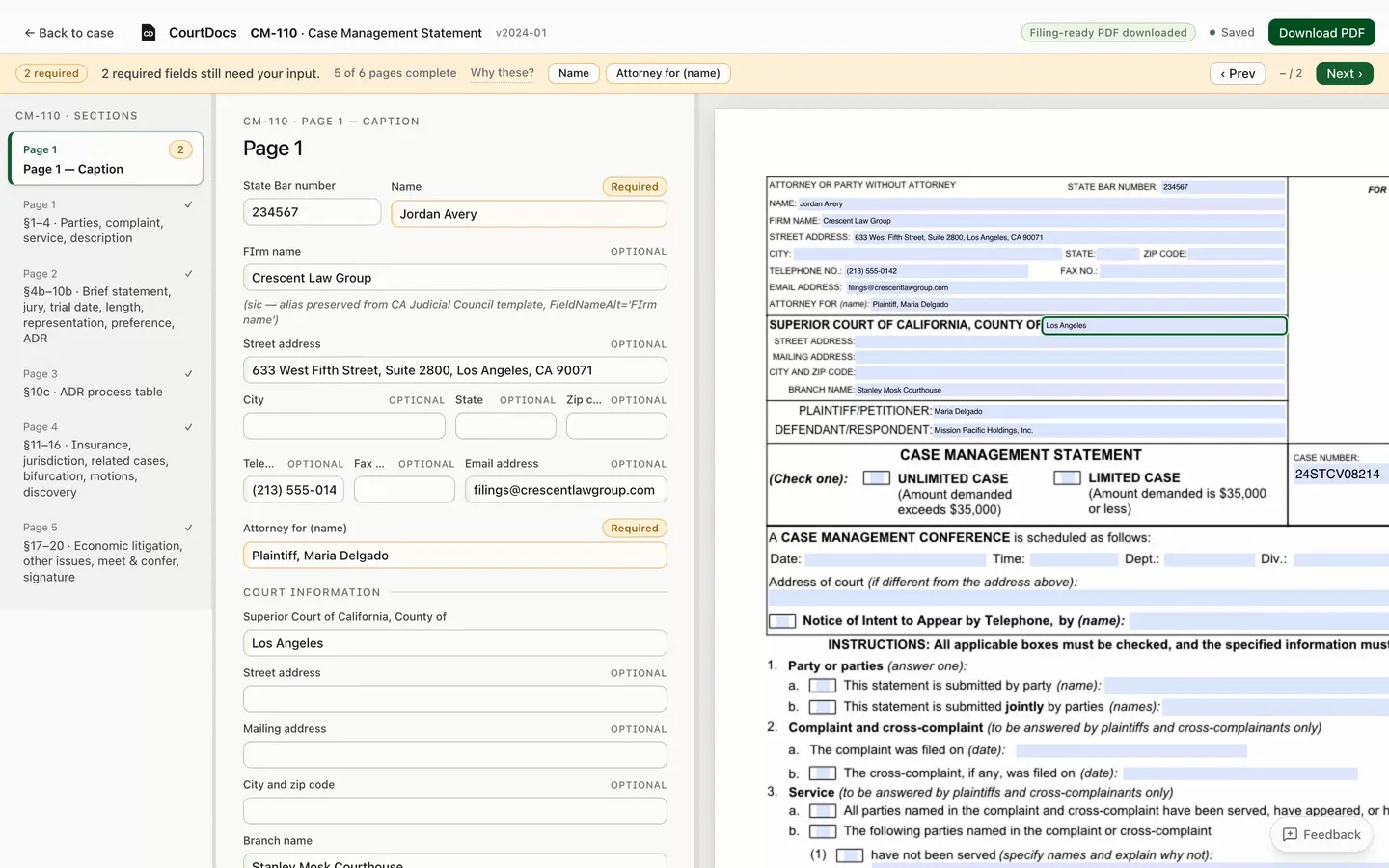Go back to case

[69, 33]
